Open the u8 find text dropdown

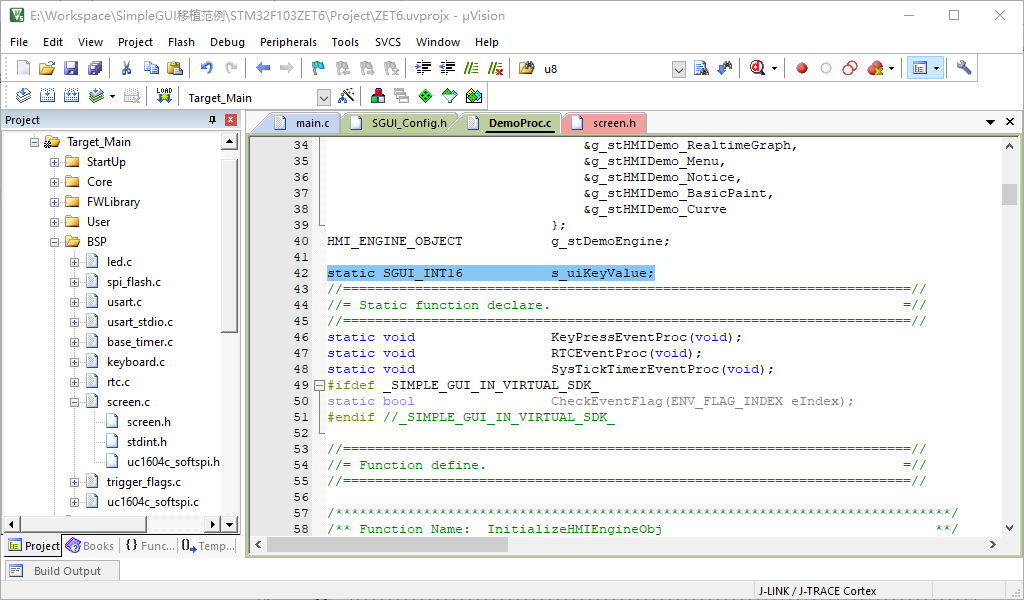pos(679,69)
